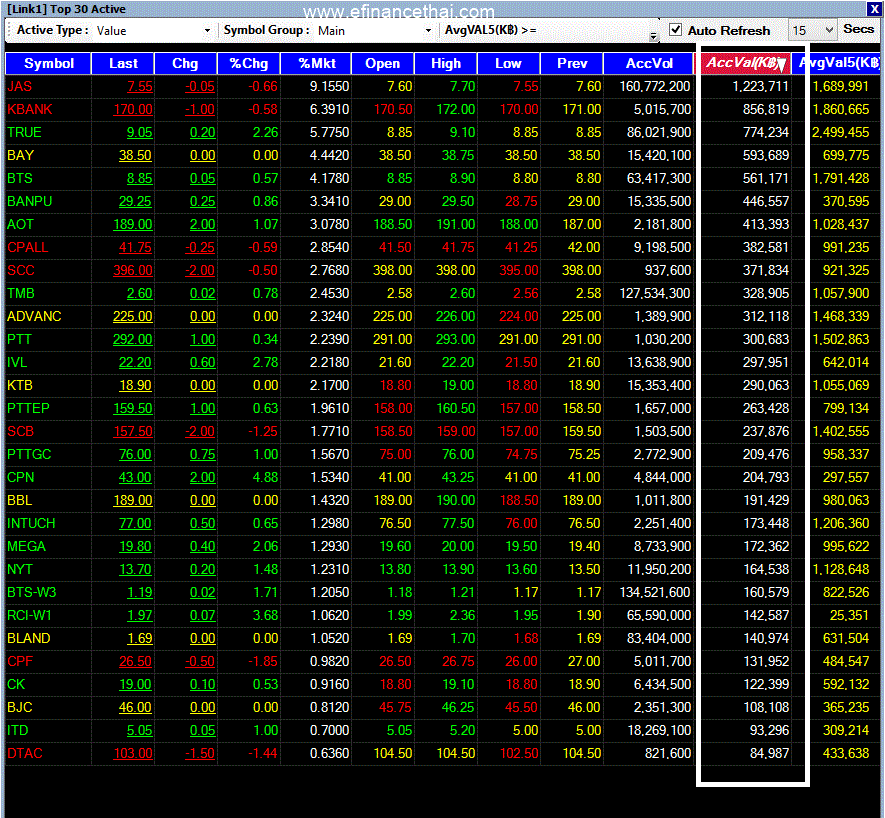Click DTAC change value -1.50

click(x=200, y=754)
